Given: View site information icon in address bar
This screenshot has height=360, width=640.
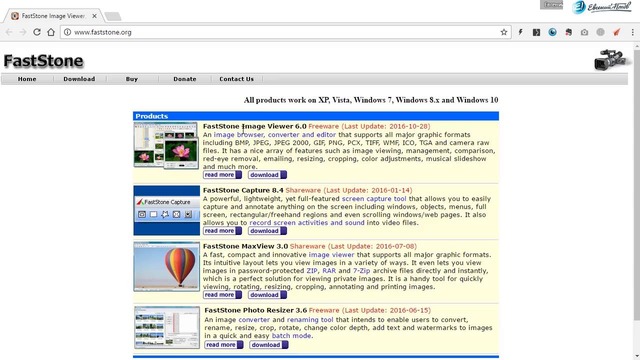Looking at the screenshot, I should point(67,32).
